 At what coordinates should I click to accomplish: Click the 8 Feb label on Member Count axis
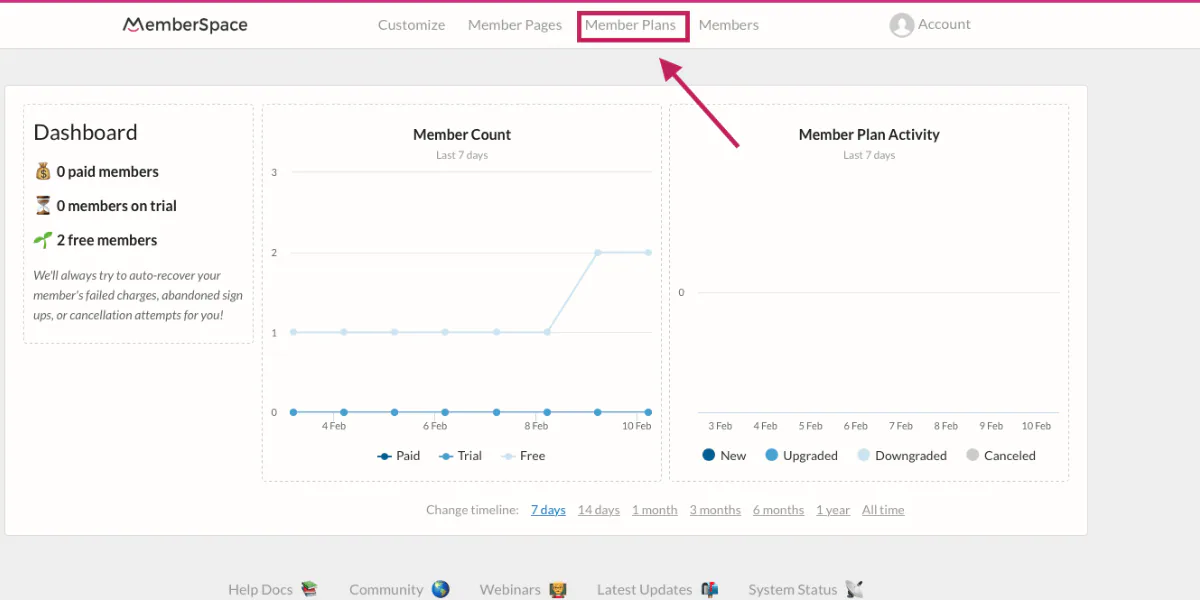[536, 426]
